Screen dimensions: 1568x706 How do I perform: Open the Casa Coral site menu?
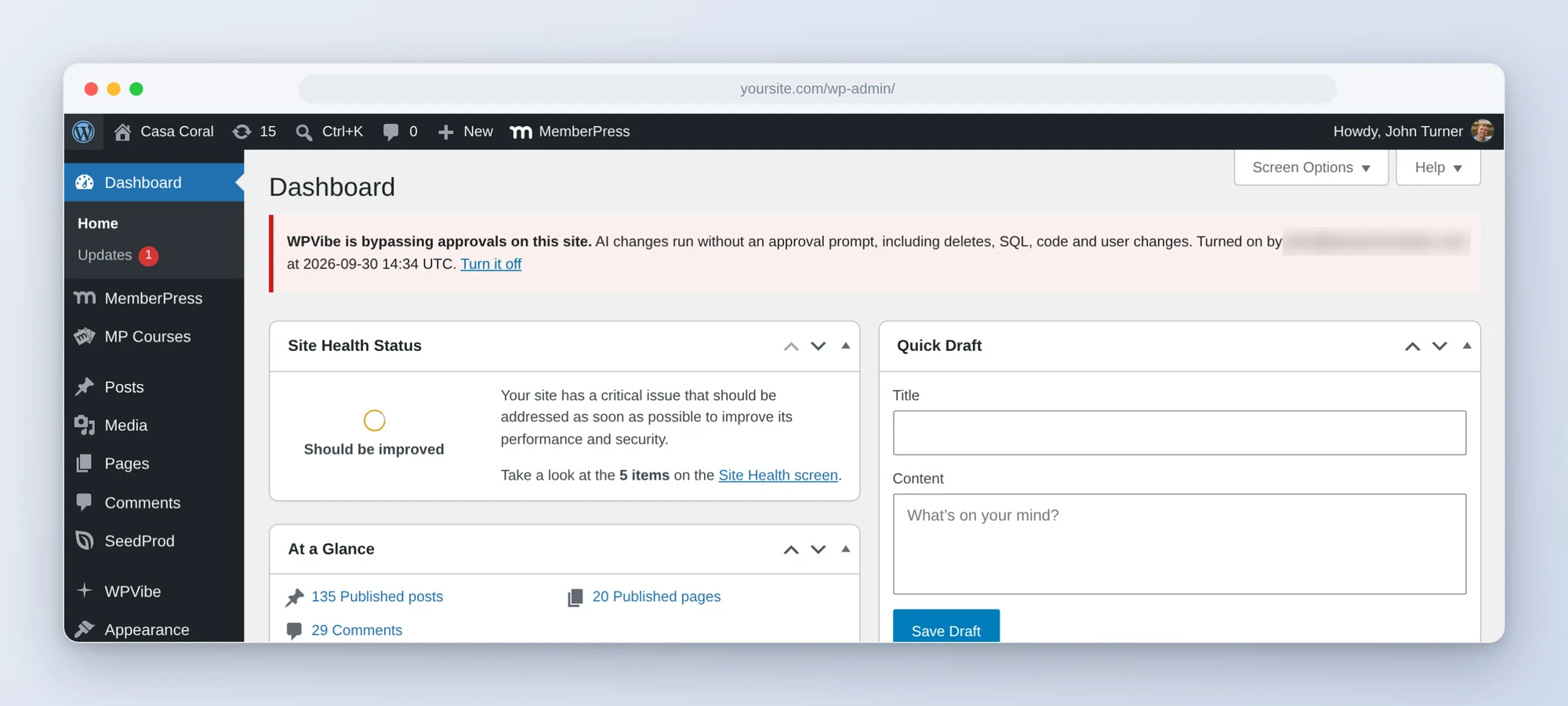[164, 132]
